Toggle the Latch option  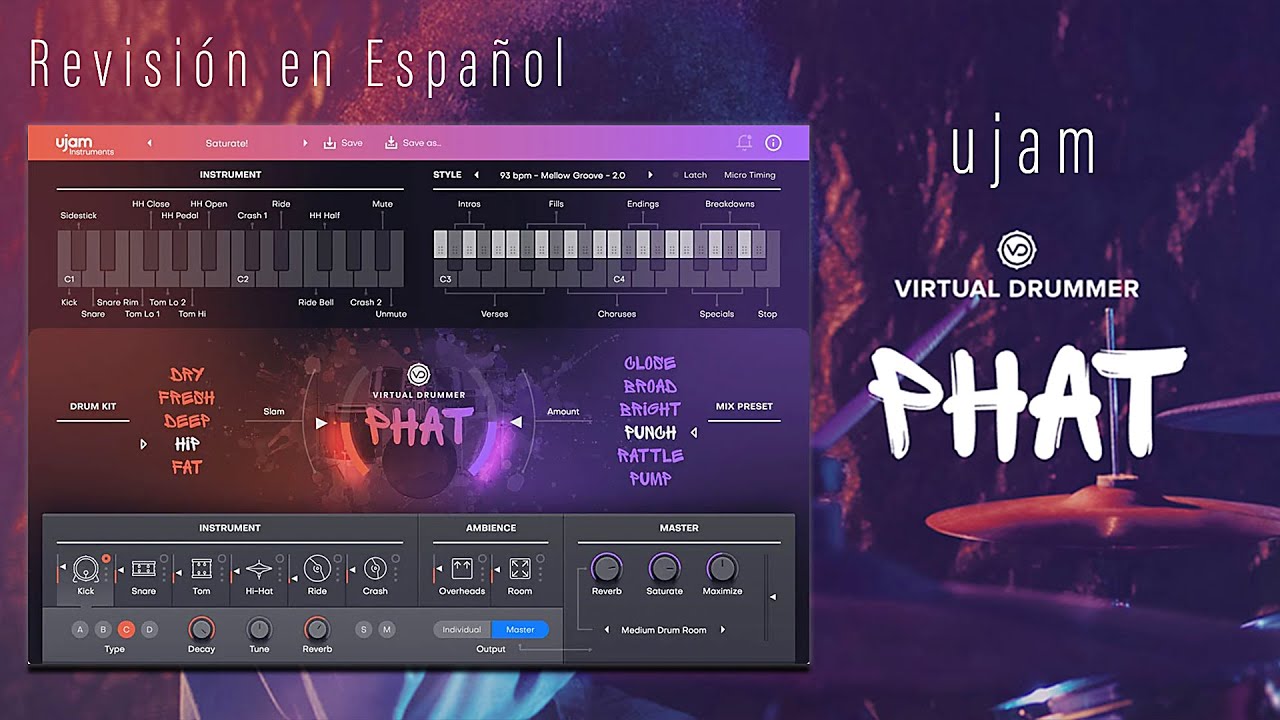point(690,175)
